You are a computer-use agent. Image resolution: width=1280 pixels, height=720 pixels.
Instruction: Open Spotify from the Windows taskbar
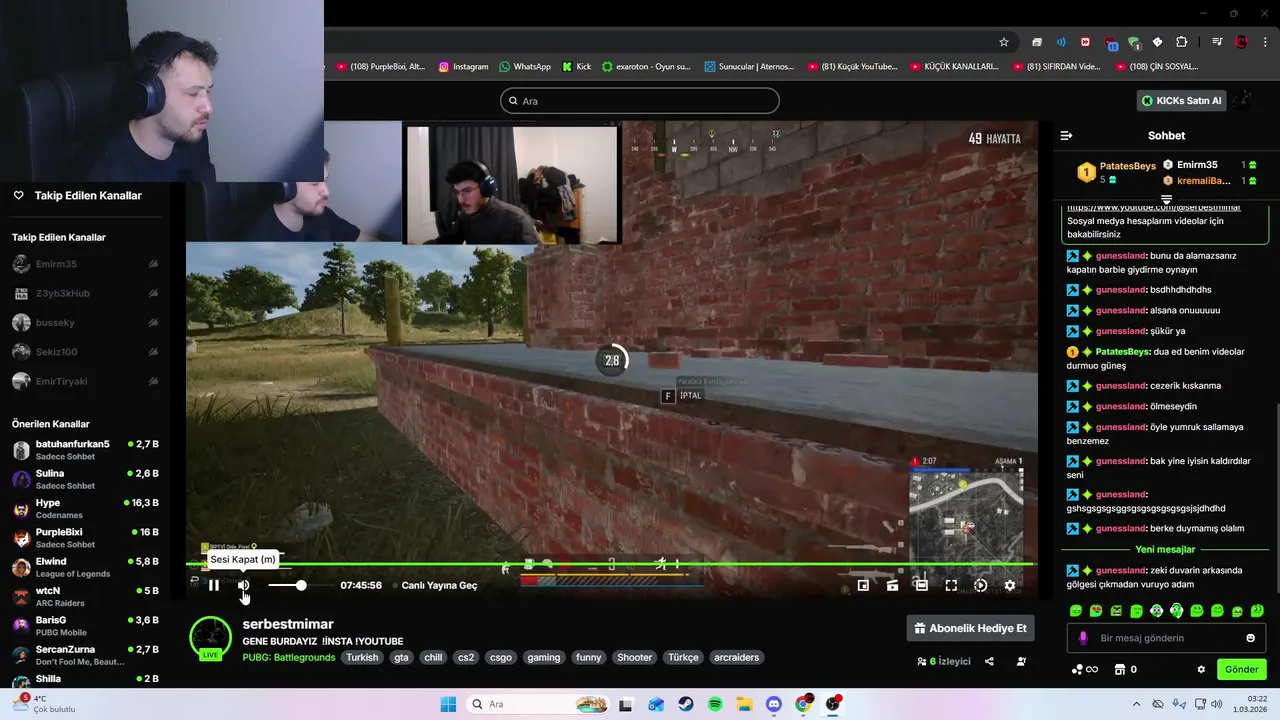point(715,704)
